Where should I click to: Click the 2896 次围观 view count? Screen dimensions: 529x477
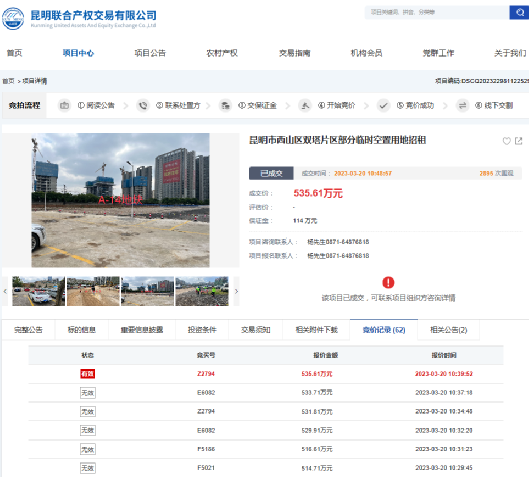point(496,173)
